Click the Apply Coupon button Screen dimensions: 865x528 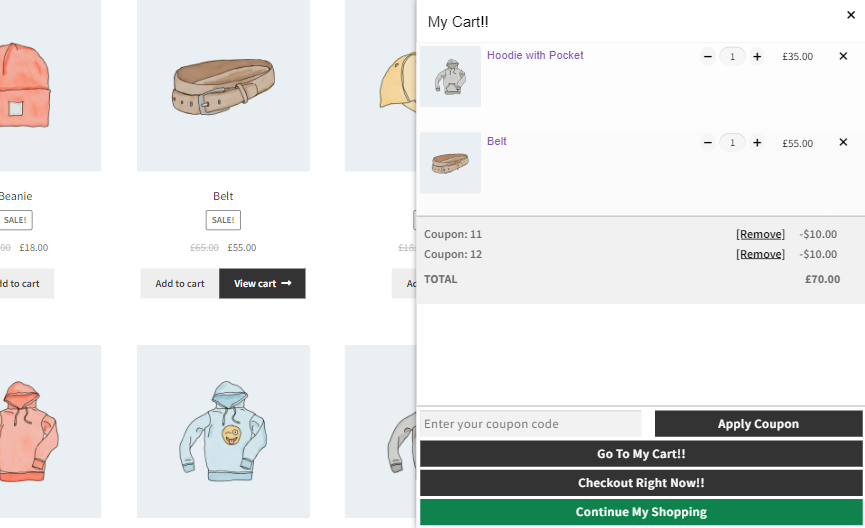[759, 424]
